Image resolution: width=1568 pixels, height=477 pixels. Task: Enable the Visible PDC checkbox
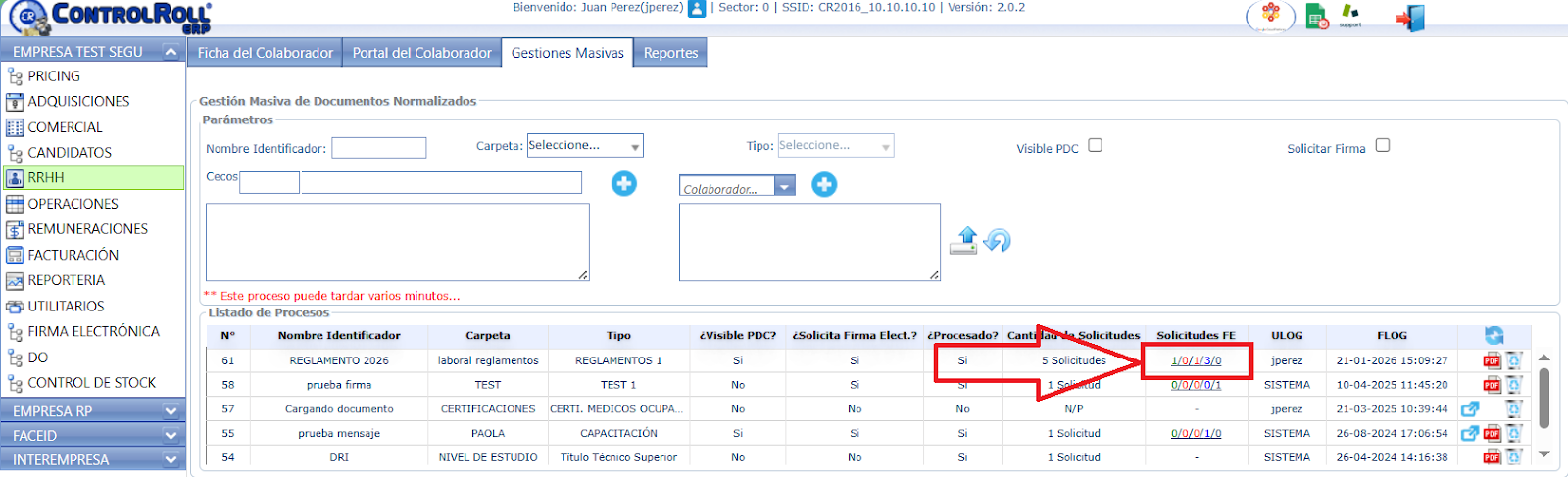pos(1096,145)
